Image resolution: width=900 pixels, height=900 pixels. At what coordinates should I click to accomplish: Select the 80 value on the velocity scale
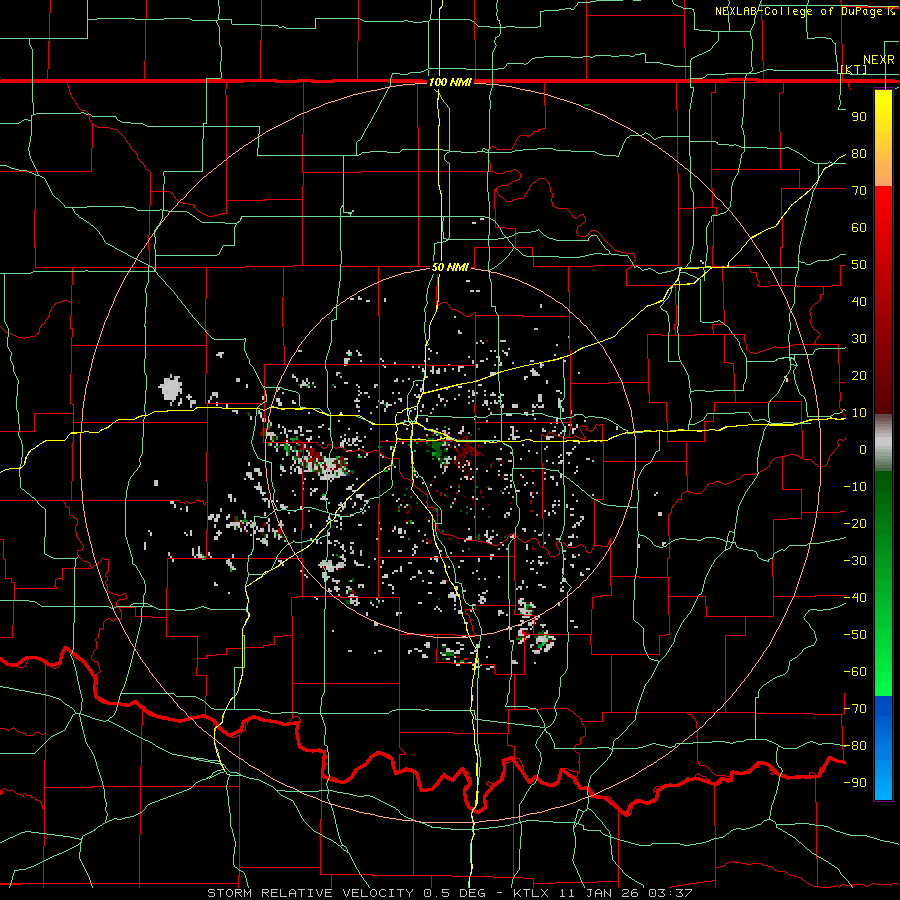(859, 153)
